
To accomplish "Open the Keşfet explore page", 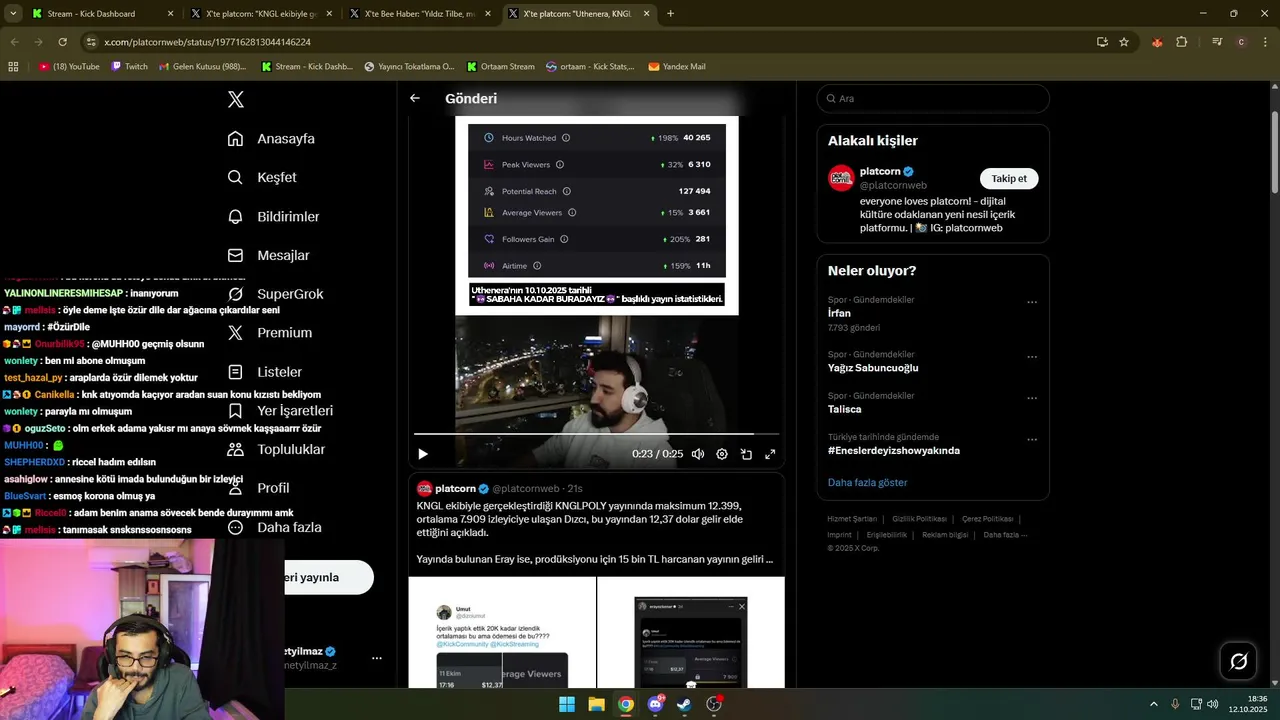I will [x=262, y=177].
